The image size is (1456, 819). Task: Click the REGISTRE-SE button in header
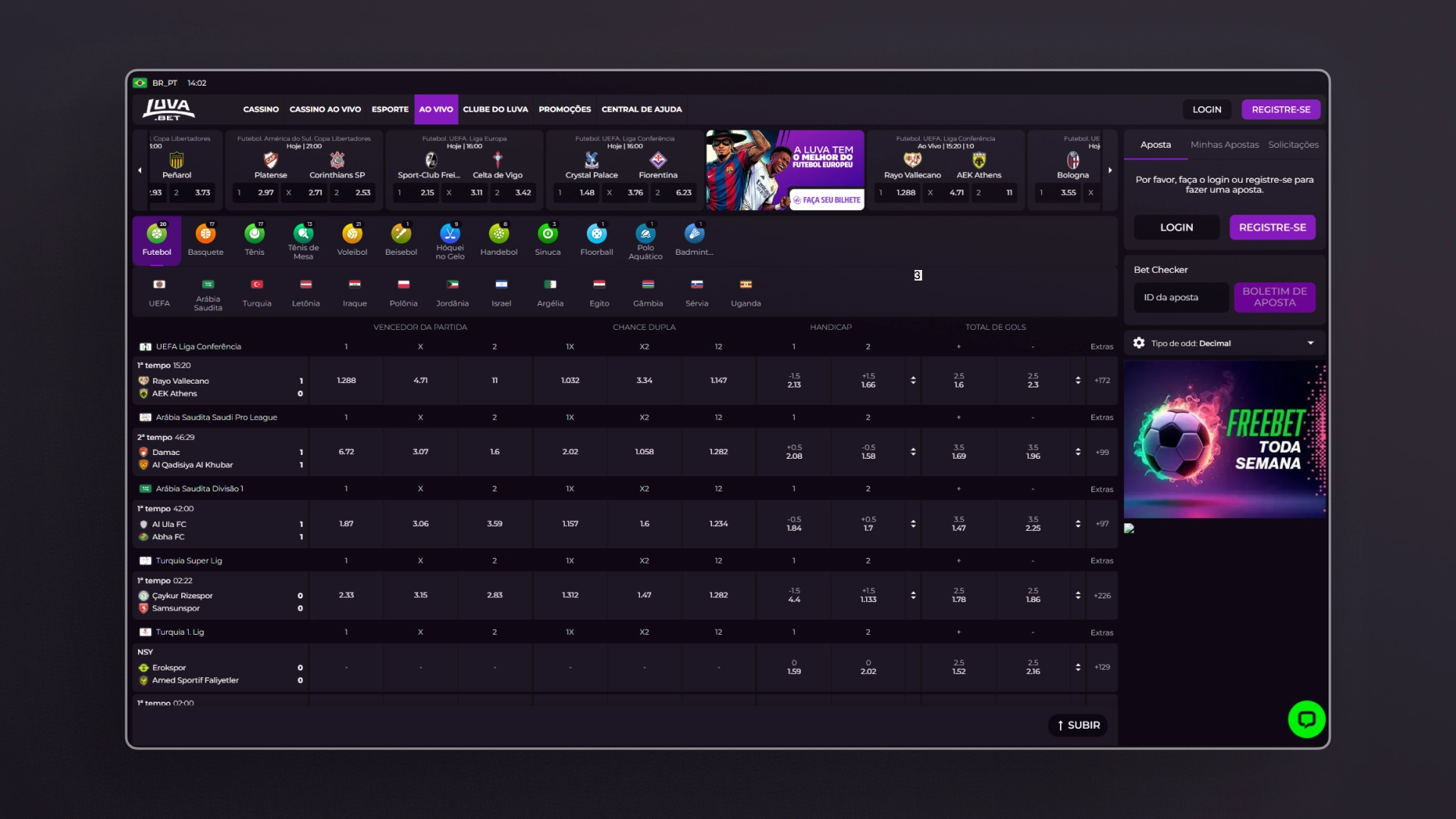point(1281,109)
